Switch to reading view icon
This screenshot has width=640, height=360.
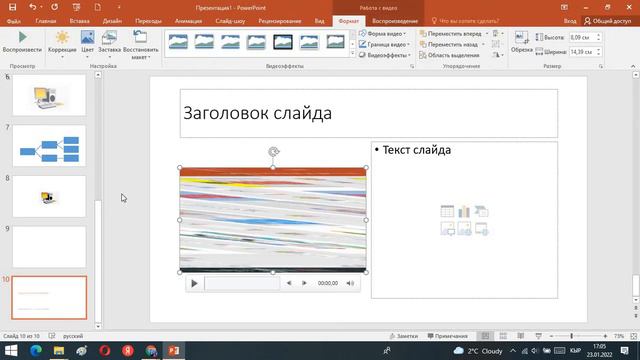tap(520, 336)
